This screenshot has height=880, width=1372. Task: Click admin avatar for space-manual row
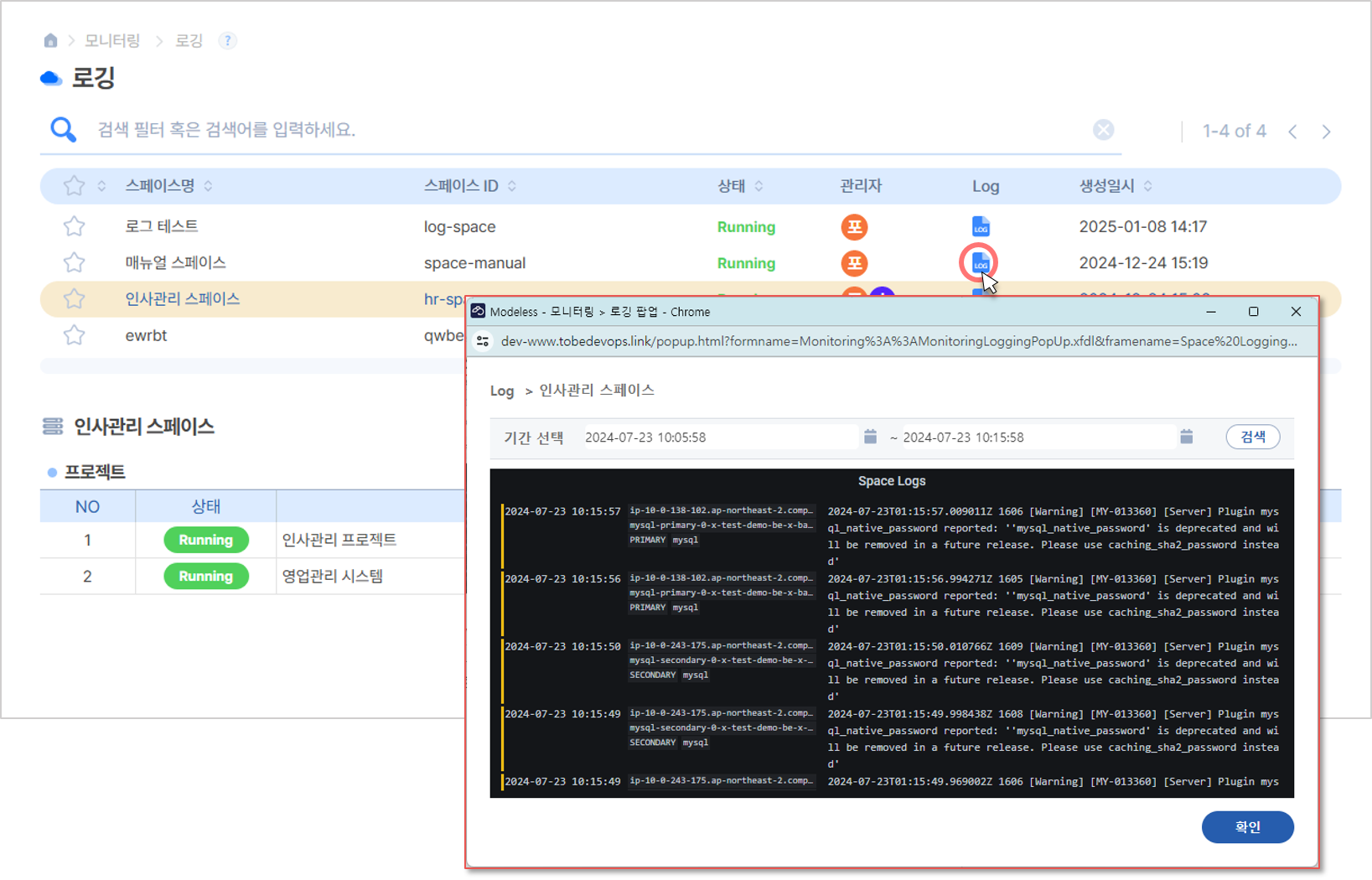coord(854,263)
